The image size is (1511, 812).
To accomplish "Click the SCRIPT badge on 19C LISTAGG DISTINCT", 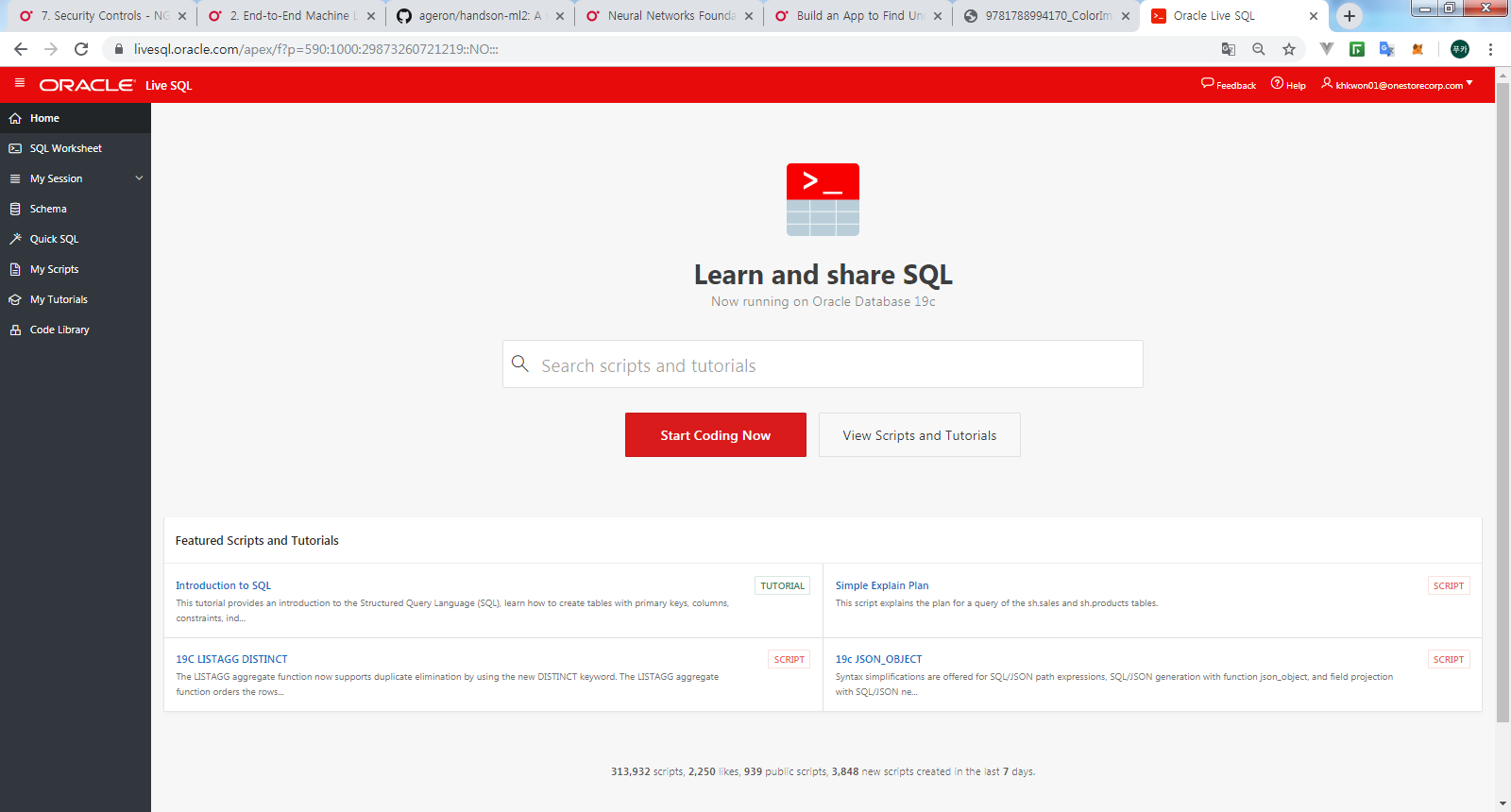I will coord(789,659).
